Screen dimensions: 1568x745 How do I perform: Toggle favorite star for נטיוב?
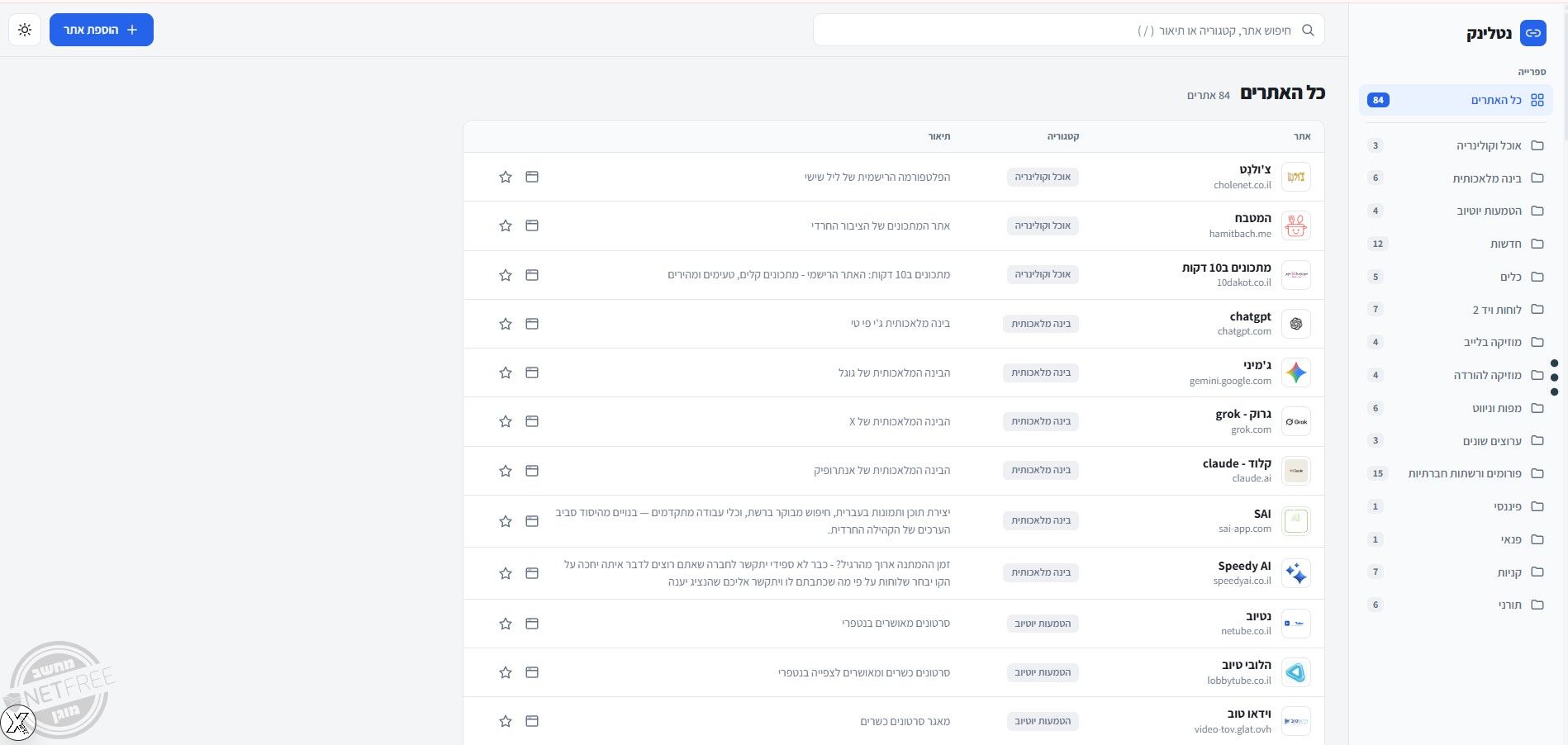[506, 624]
